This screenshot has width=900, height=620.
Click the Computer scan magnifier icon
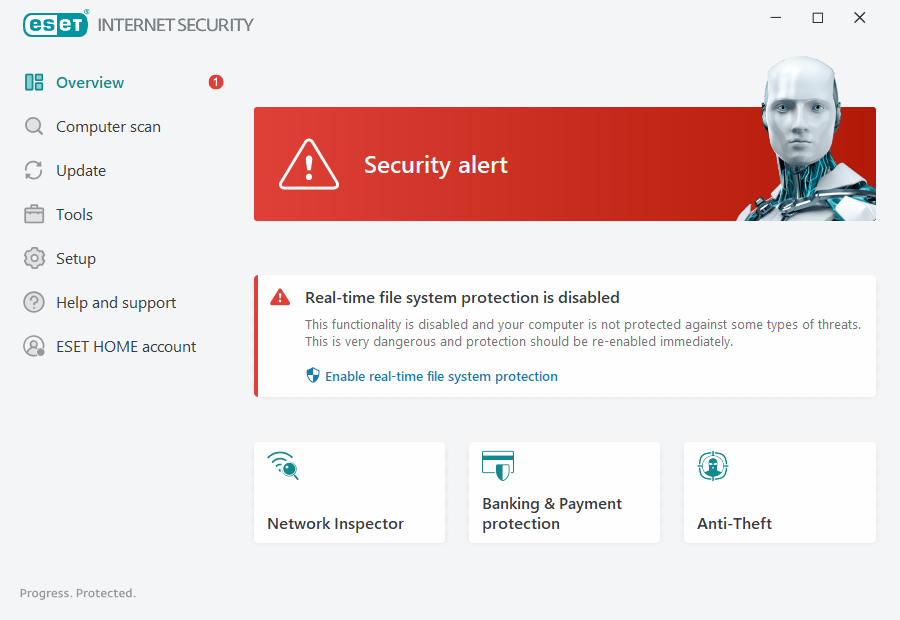tap(34, 127)
